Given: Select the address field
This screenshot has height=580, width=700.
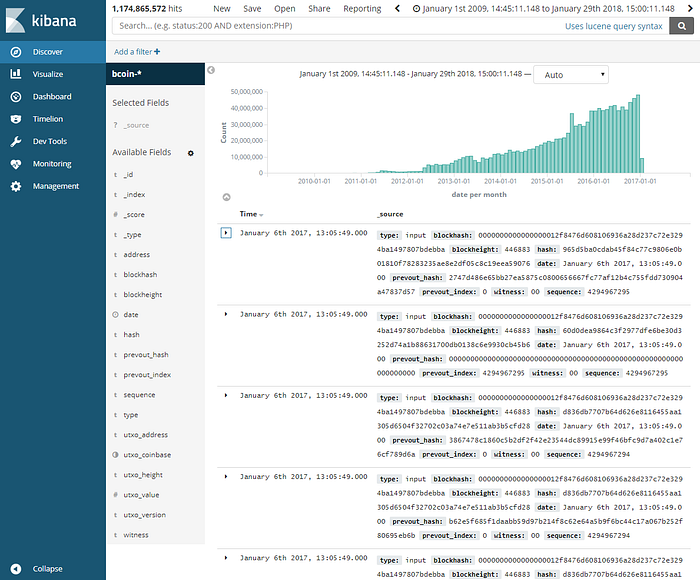Looking at the screenshot, I should coord(137,255).
